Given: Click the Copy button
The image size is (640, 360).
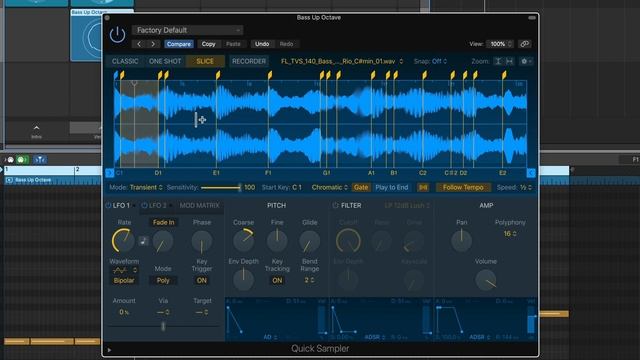Looking at the screenshot, I should pyautogui.click(x=209, y=44).
